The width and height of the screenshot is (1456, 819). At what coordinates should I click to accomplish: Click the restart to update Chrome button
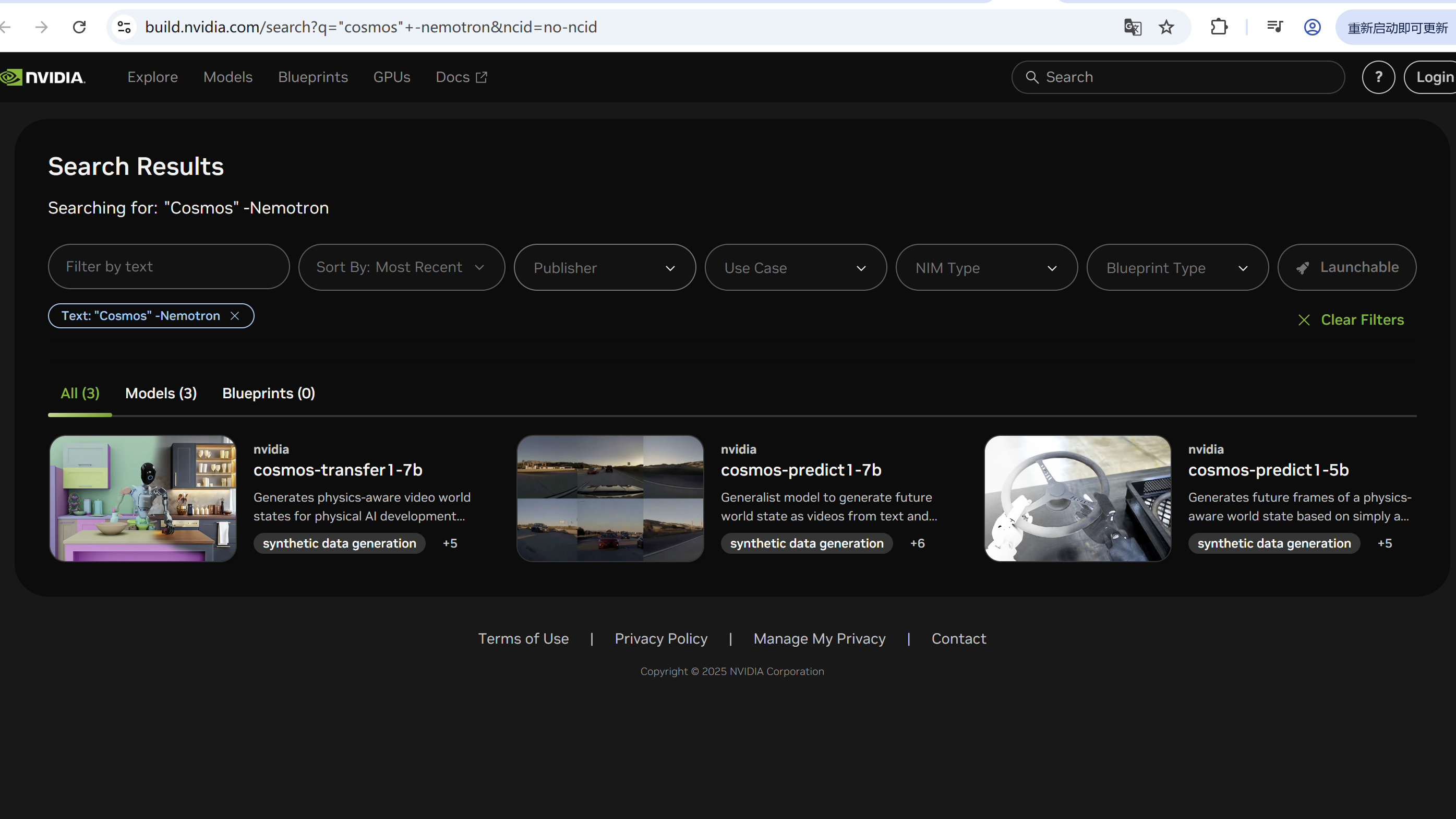point(1397,27)
